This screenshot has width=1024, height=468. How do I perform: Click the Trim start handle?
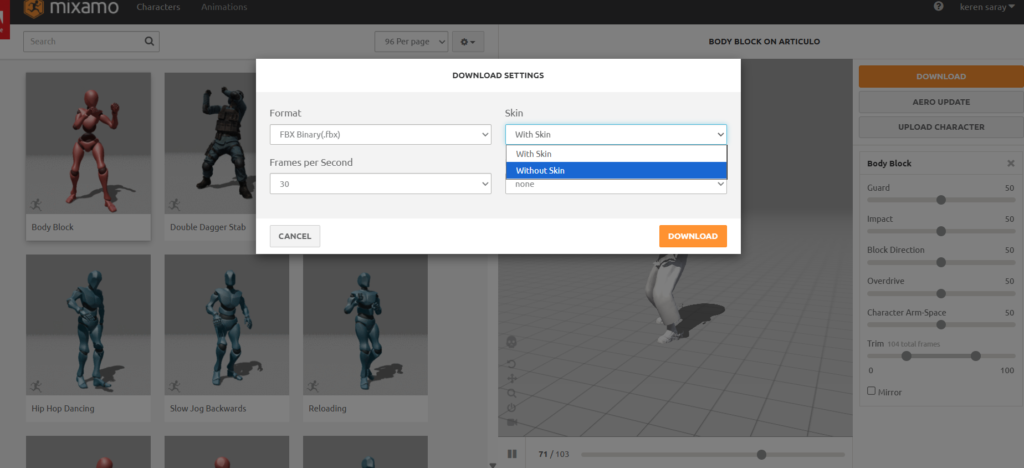906,356
